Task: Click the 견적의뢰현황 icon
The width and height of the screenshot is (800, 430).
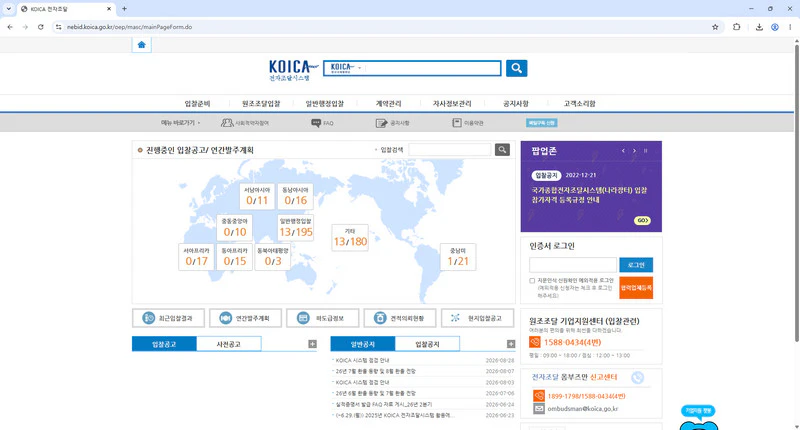Action: pyautogui.click(x=380, y=318)
